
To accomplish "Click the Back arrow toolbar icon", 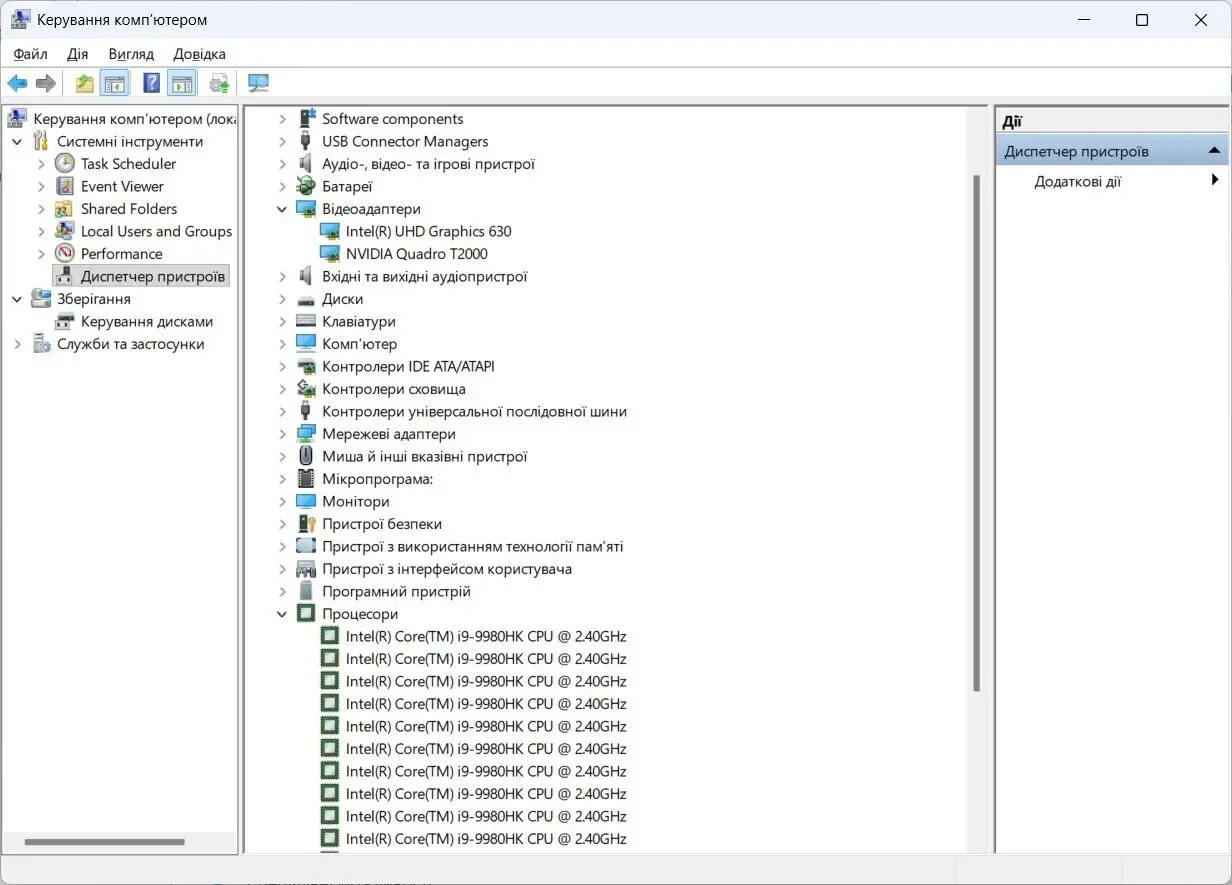I will [17, 83].
